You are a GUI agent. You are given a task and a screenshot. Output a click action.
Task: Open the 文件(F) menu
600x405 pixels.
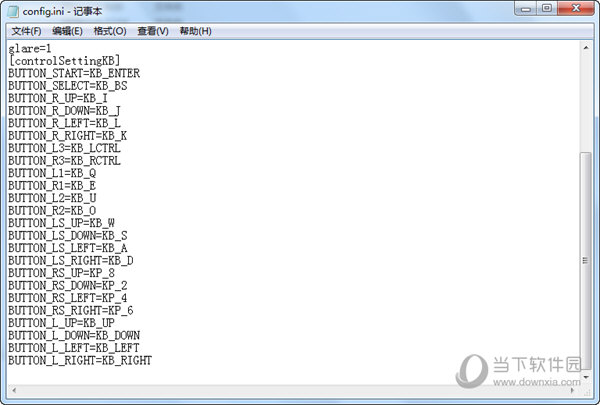tap(26, 31)
